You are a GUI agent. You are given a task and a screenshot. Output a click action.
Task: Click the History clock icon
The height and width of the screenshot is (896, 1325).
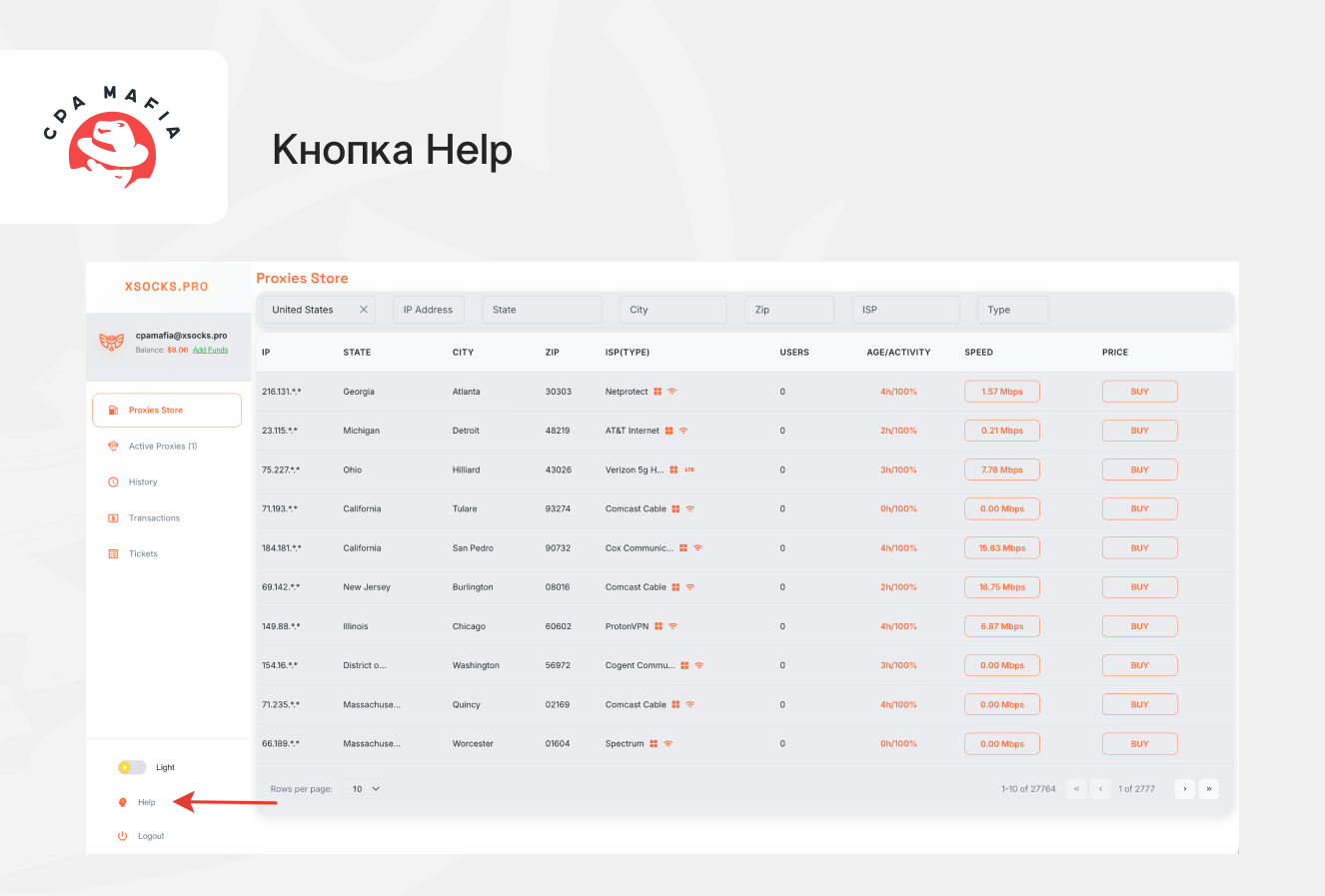tap(113, 482)
